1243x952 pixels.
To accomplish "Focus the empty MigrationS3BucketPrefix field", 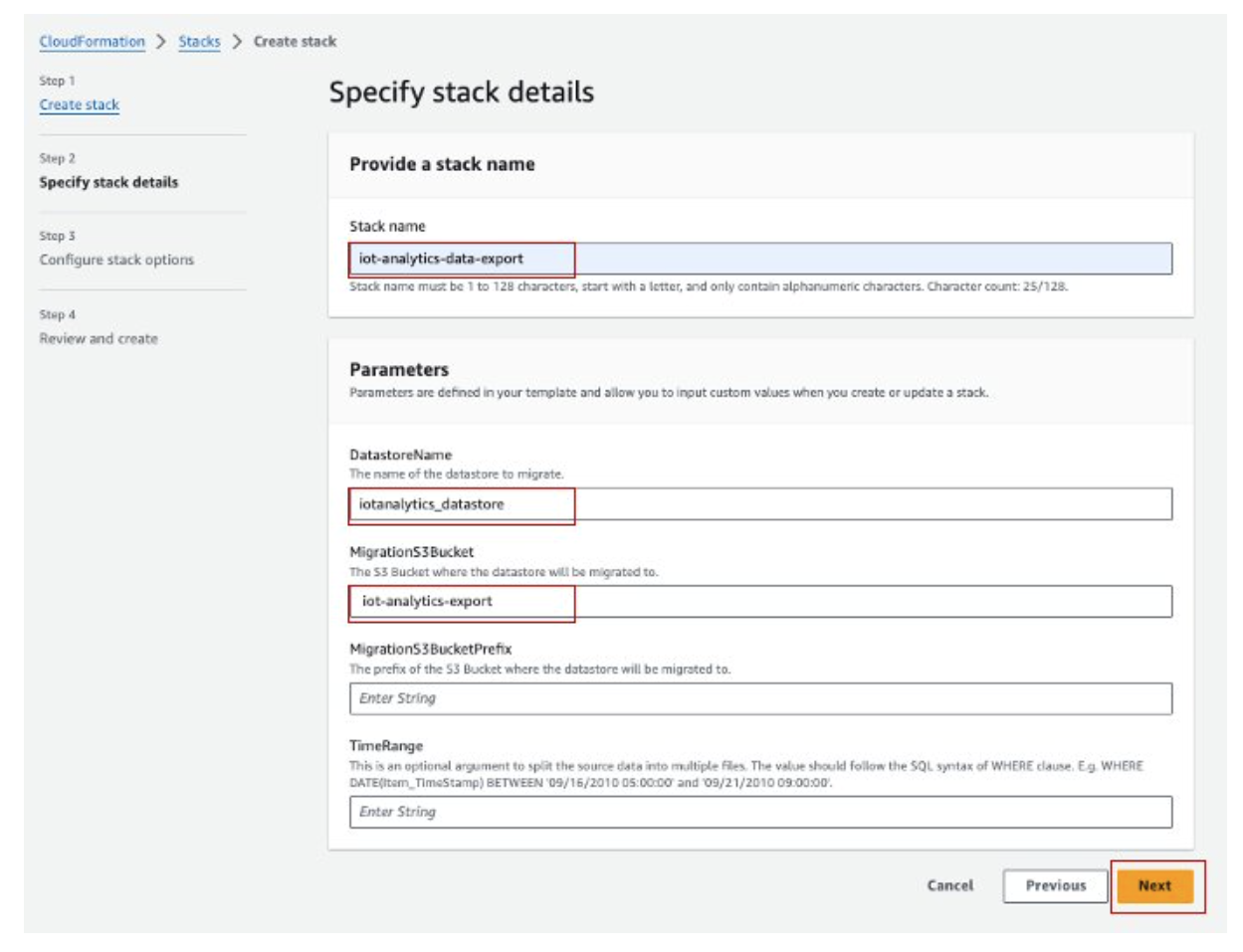I will pyautogui.click(x=759, y=698).
